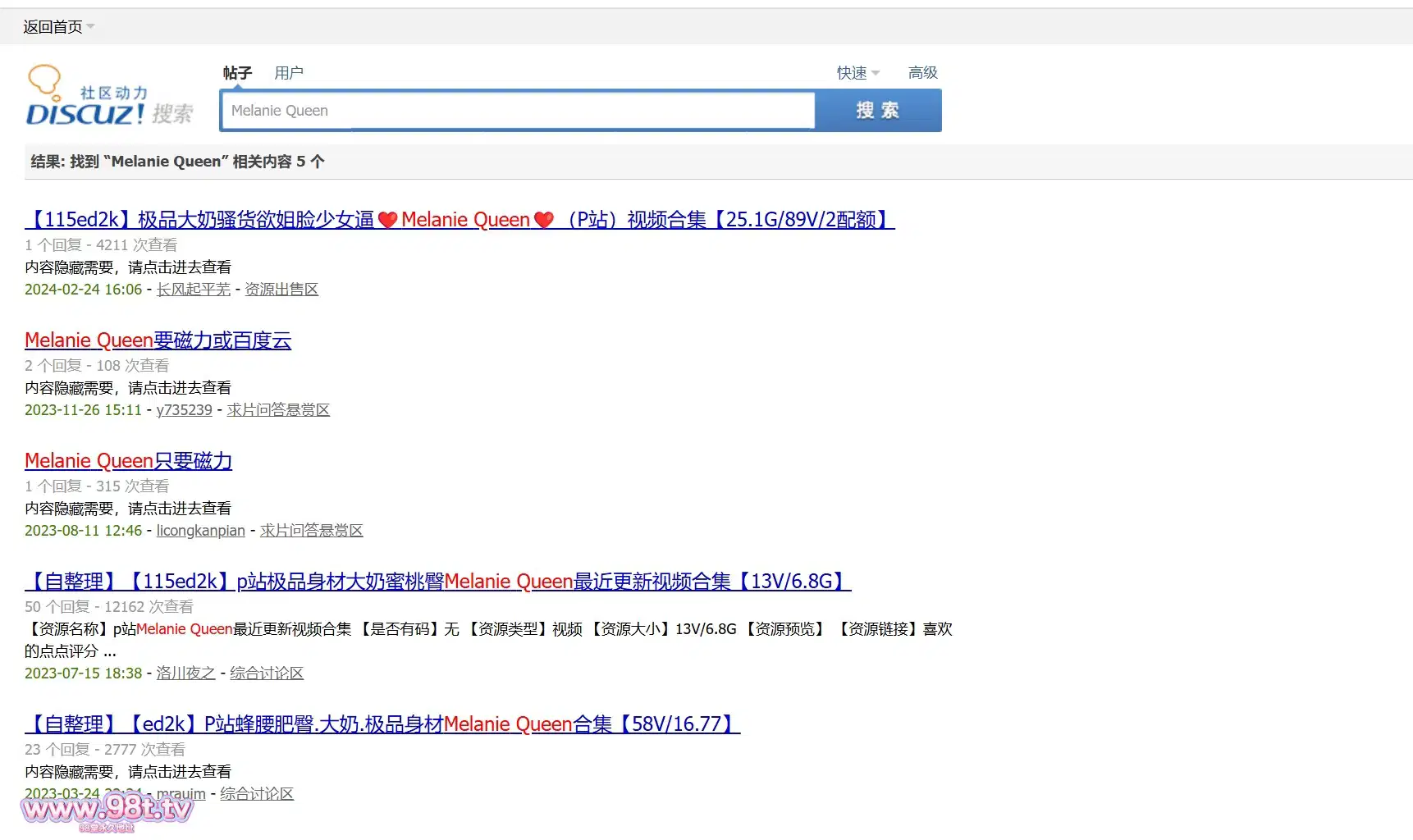View author 洛川夜之 profile
The width and height of the screenshot is (1413, 840).
186,673
